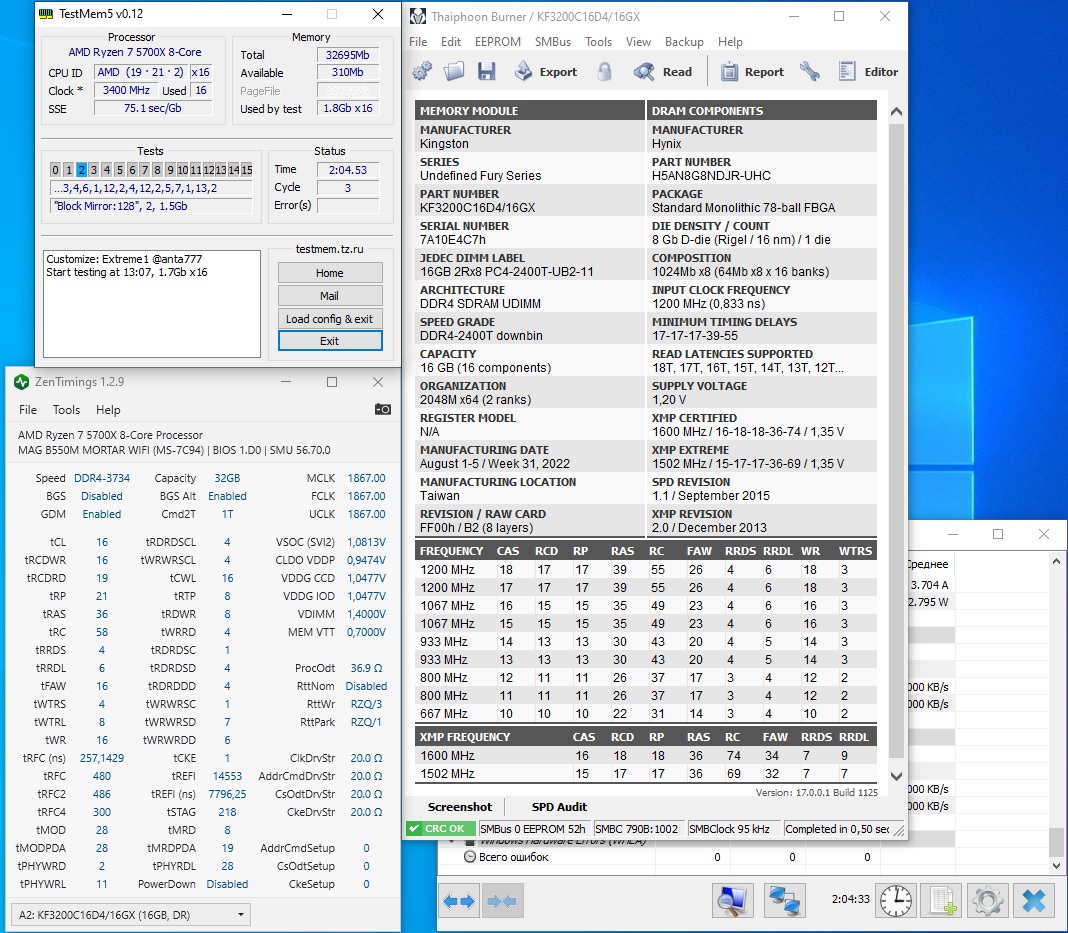The image size is (1068, 933).
Task: Click ZenTimings camera screenshot icon
Action: (x=383, y=409)
